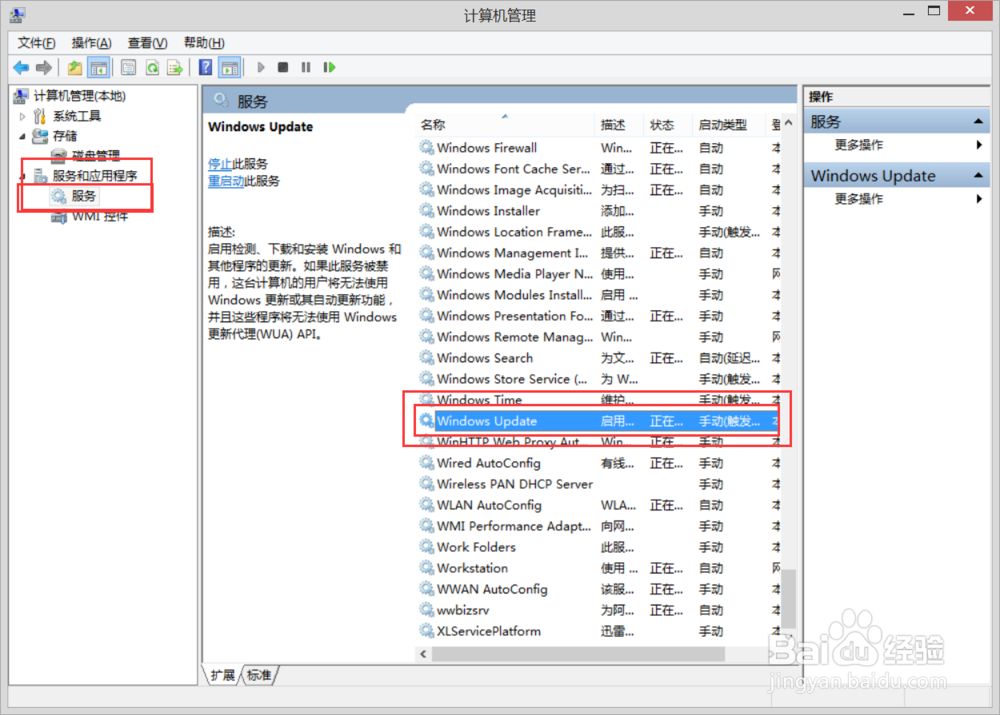Screen dimensions: 1000x715
Task: Select Windows Font Cache Service row
Action: pyautogui.click(x=598, y=169)
